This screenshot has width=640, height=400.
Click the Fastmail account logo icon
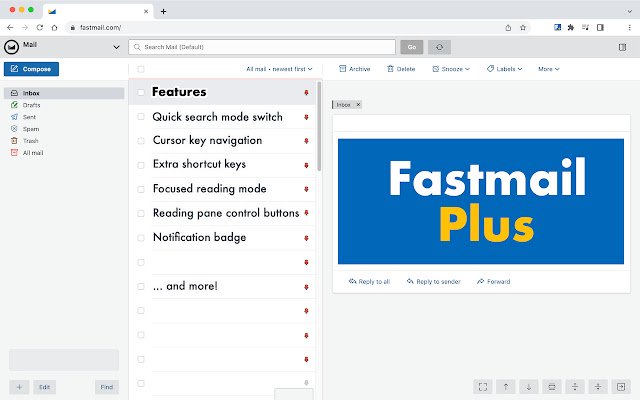click(11, 47)
